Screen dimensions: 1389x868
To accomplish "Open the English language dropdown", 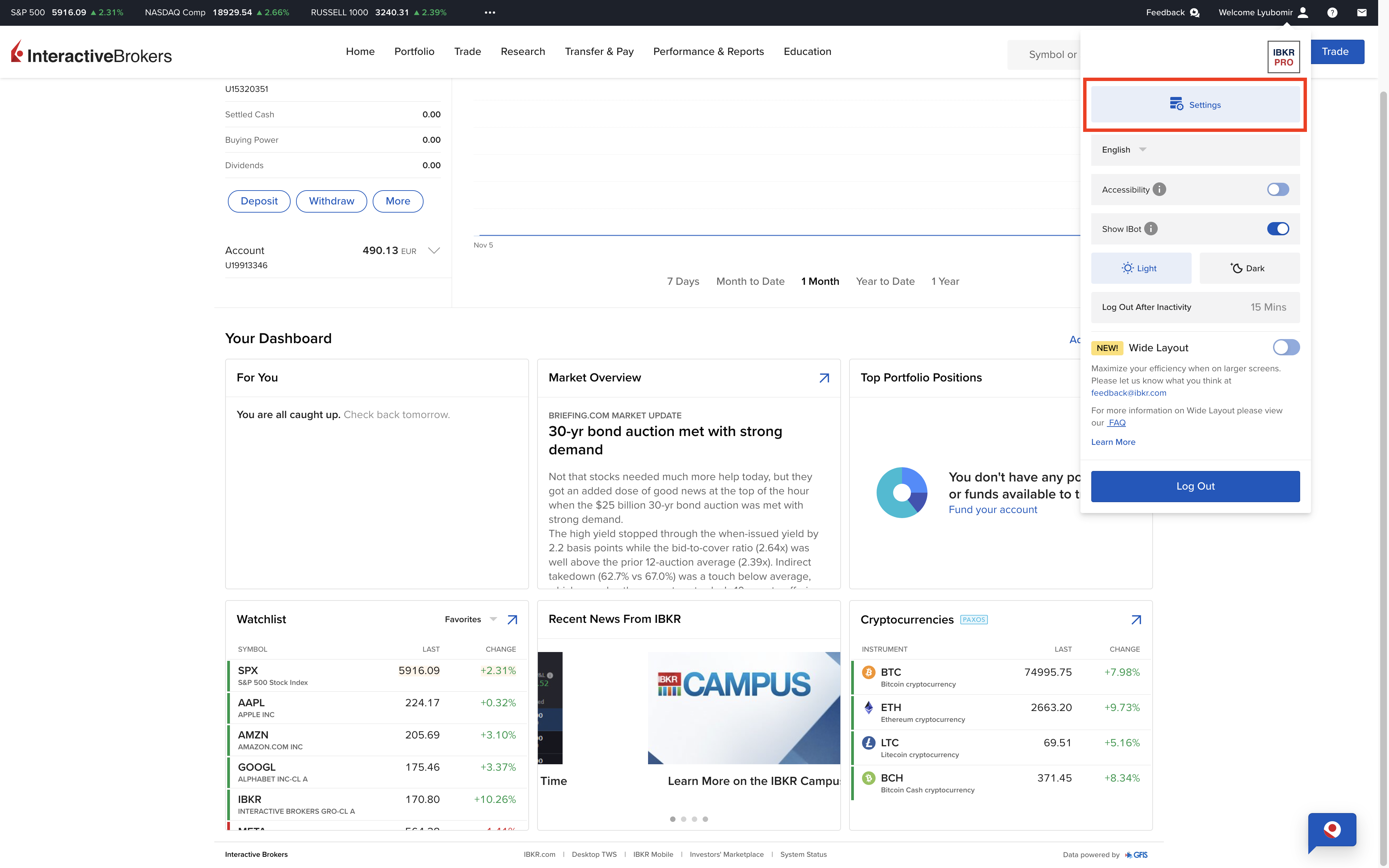I will [x=1195, y=150].
